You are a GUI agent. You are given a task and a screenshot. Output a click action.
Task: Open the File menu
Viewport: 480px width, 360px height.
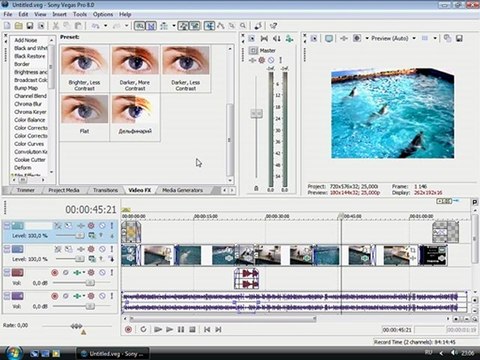[8, 14]
